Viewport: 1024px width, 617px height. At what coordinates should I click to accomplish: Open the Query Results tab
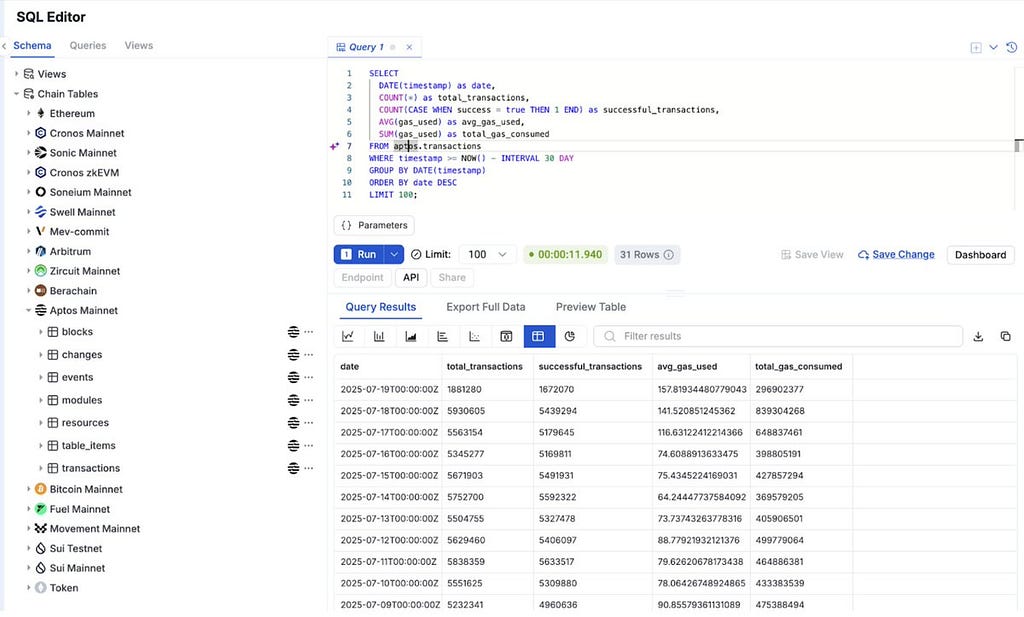pyautogui.click(x=381, y=307)
